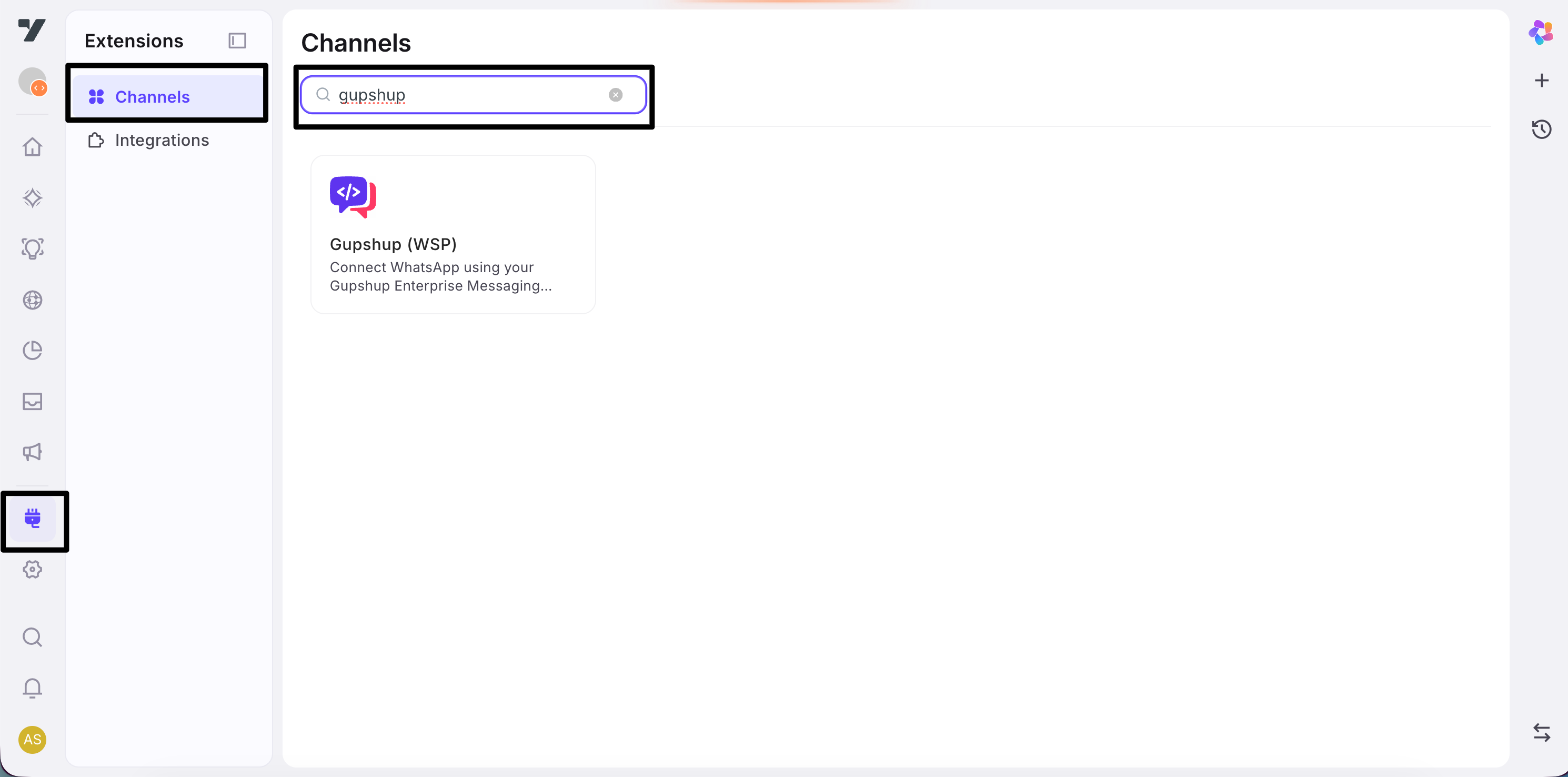Open the magnifier Search sidebar icon
The height and width of the screenshot is (777, 1568).
(x=32, y=637)
